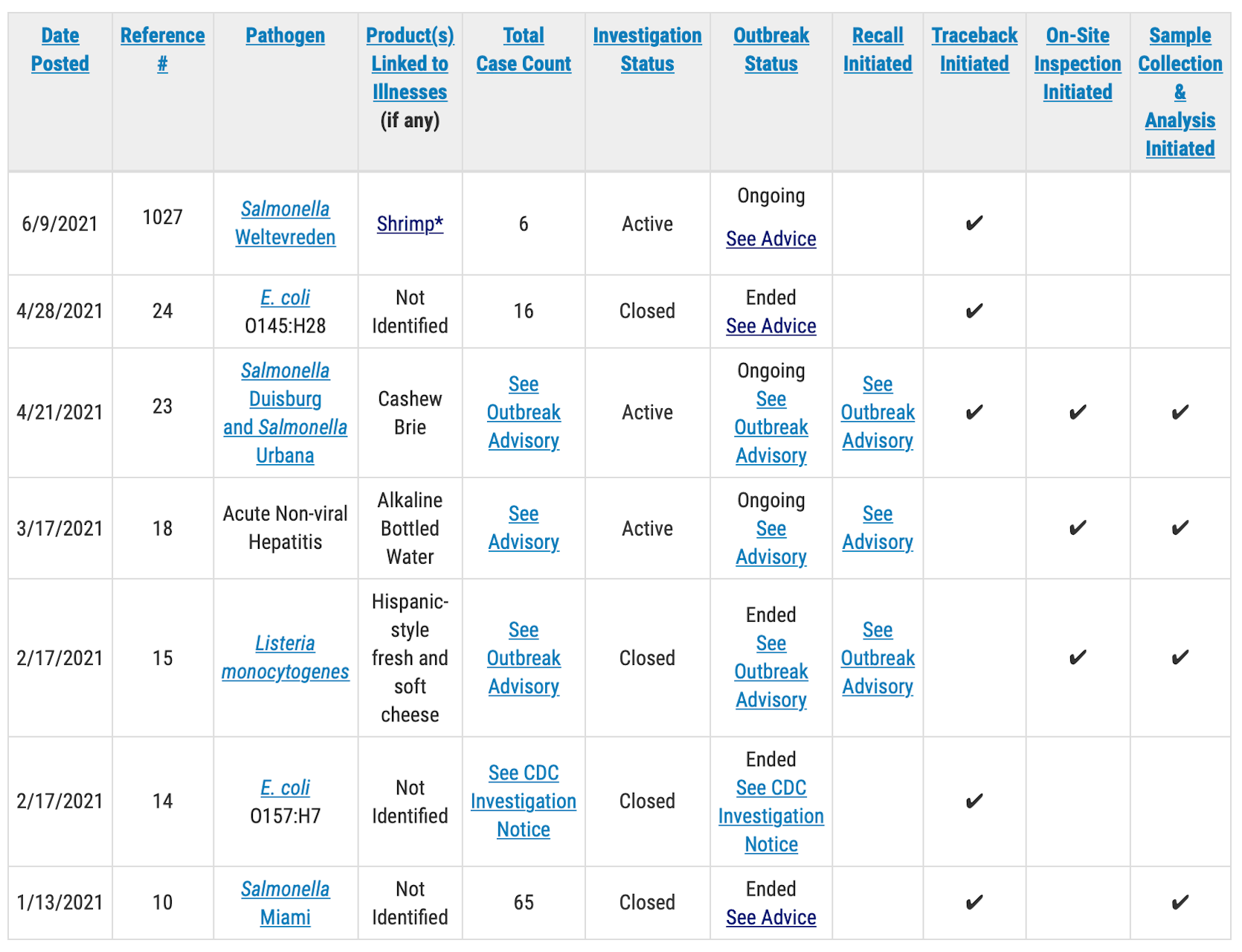The height and width of the screenshot is (952, 1242).
Task: Sort by Traceback Initiated header
Action: coord(974,50)
